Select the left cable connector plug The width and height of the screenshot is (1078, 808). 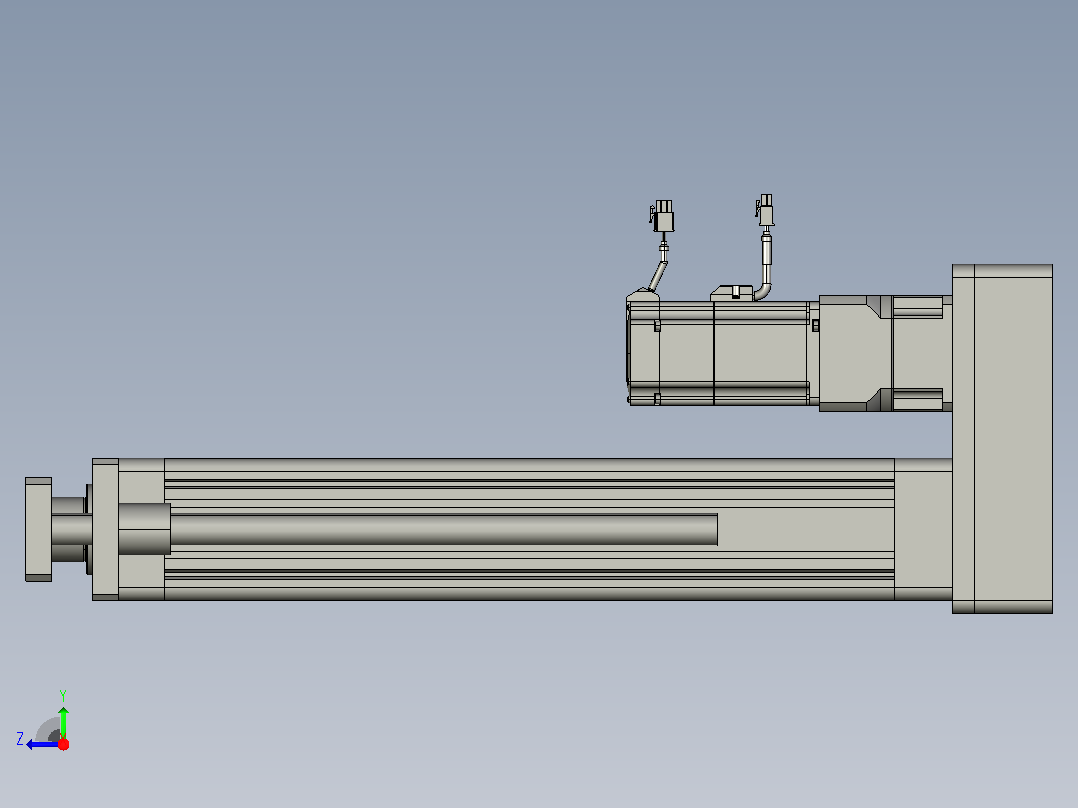[x=663, y=216]
